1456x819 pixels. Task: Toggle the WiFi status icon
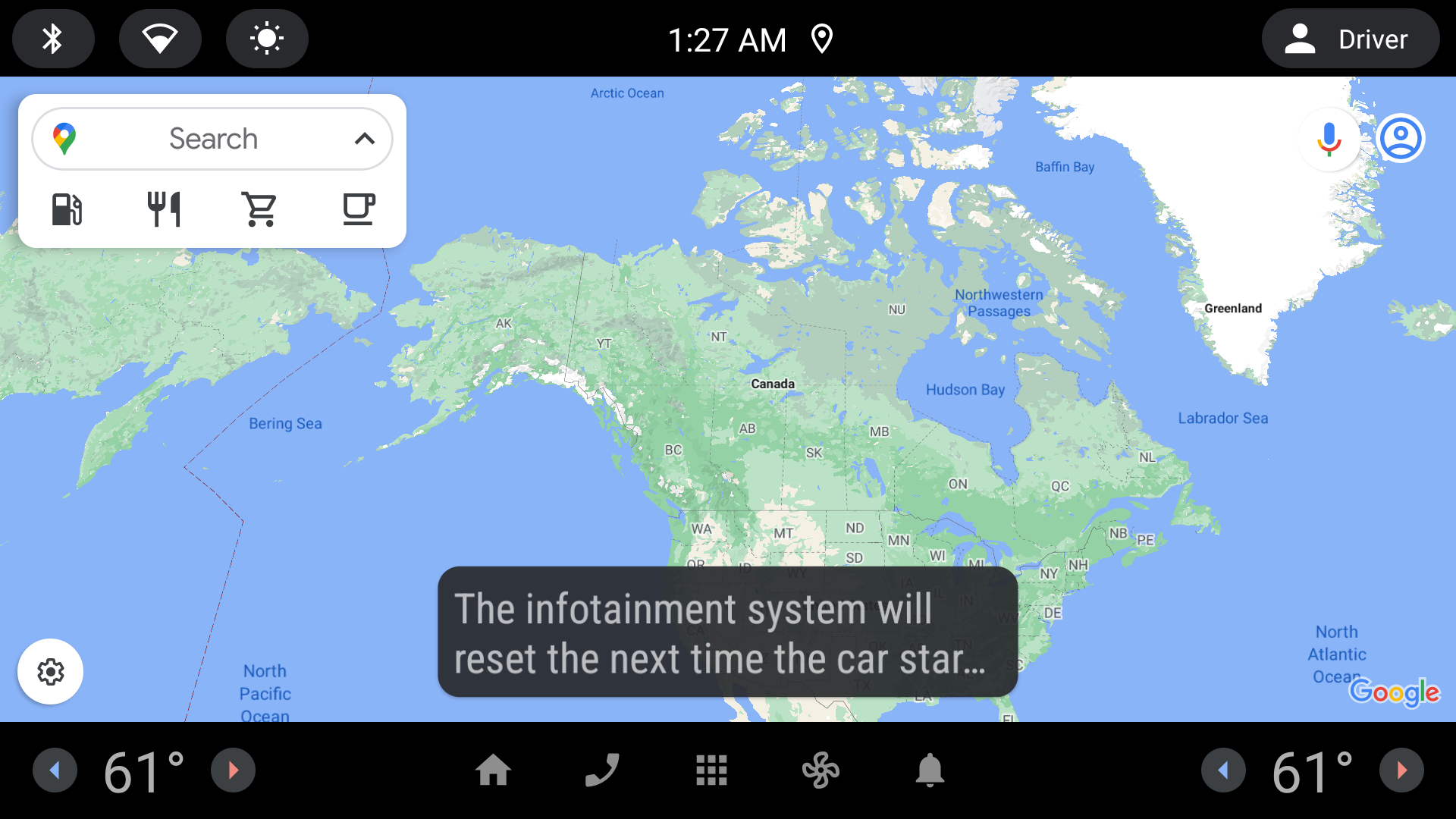click(x=159, y=38)
